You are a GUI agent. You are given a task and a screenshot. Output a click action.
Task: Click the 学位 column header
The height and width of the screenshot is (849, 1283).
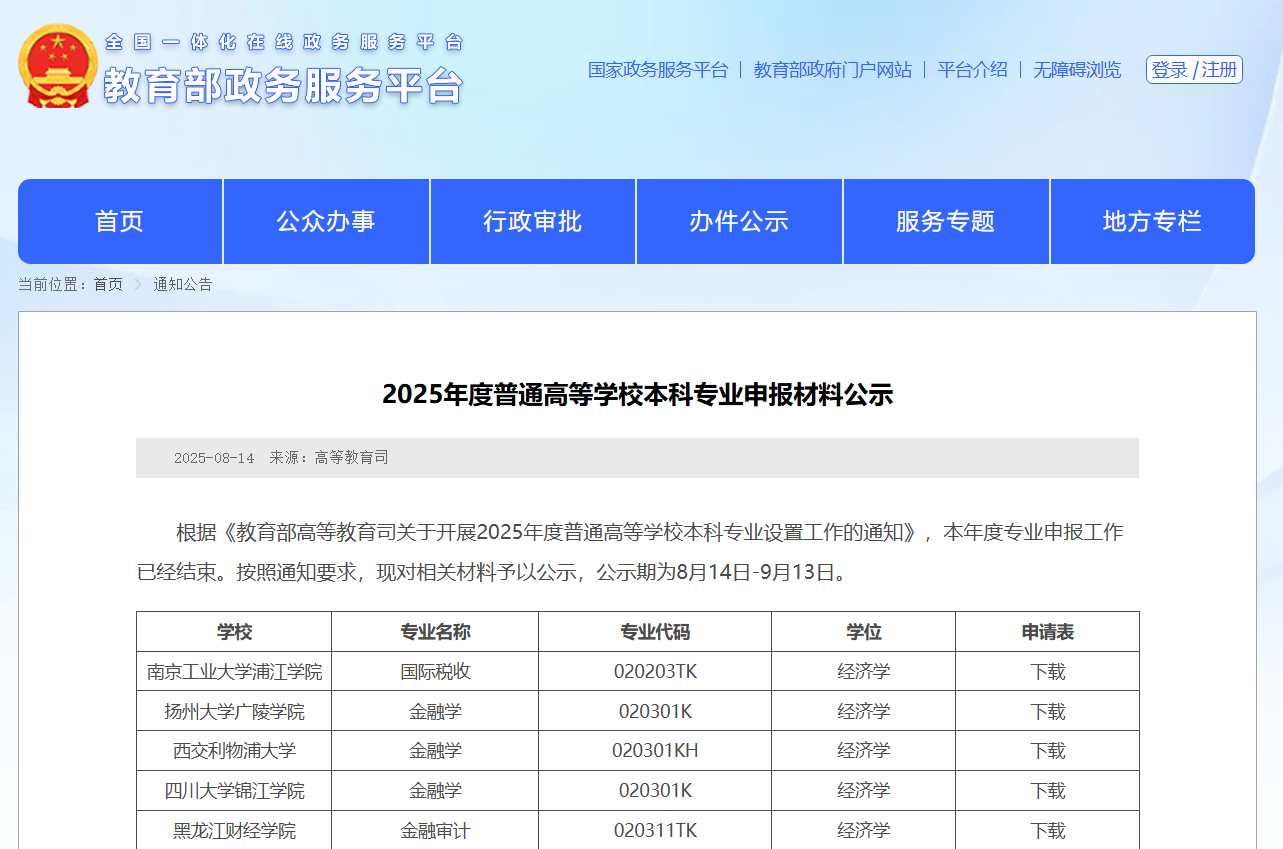pos(864,632)
